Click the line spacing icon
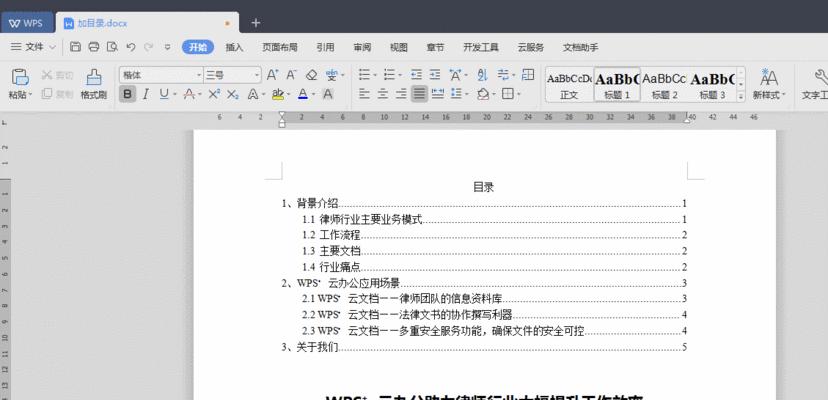828x400 pixels. pos(456,94)
